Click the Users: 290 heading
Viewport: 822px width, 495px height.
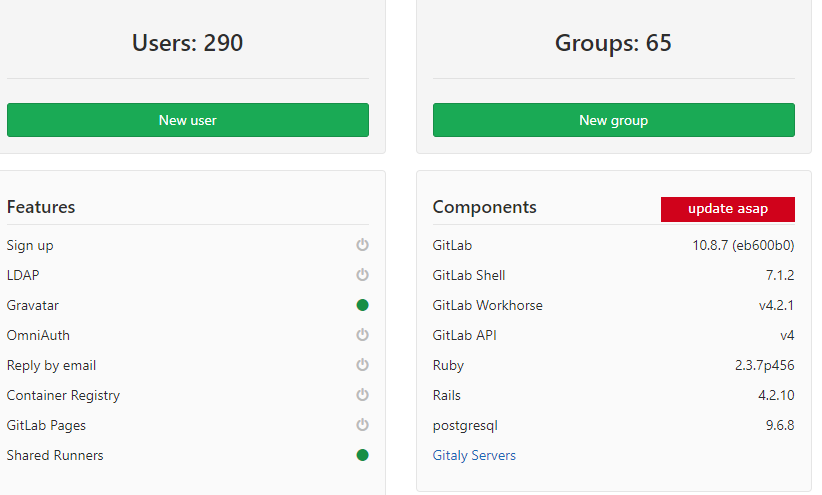tap(187, 43)
